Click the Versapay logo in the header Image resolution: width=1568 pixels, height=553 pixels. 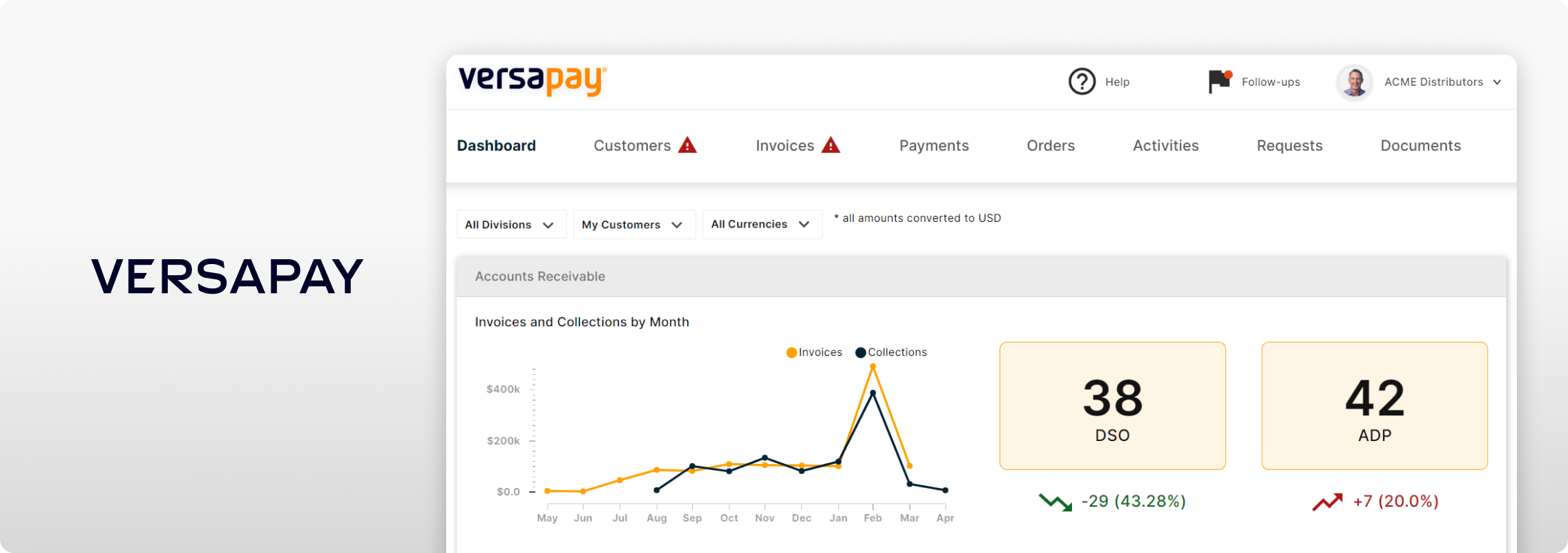(x=533, y=81)
